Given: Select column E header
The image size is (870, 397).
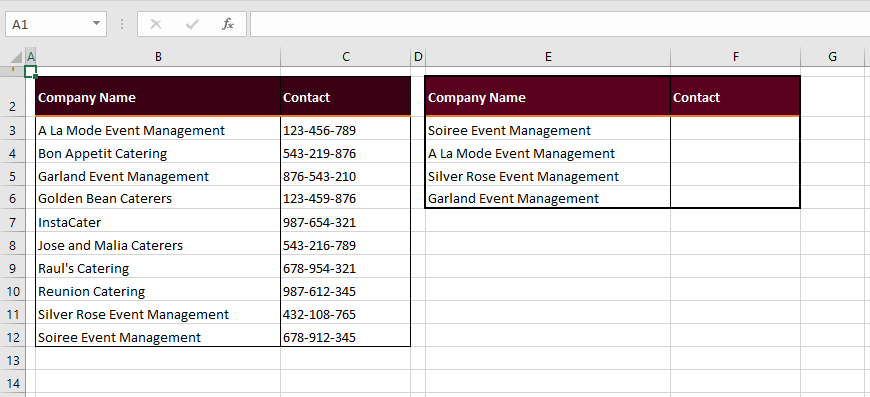Looking at the screenshot, I should (548, 57).
